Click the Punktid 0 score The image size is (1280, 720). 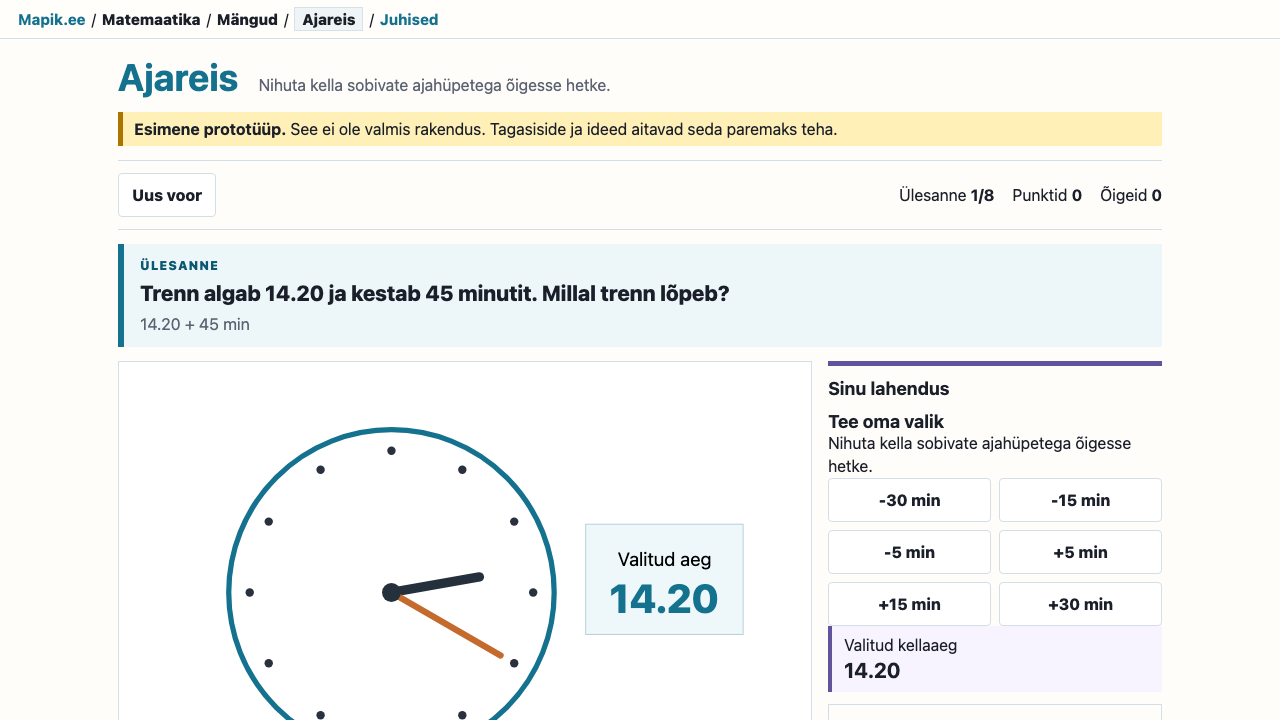coord(1047,195)
